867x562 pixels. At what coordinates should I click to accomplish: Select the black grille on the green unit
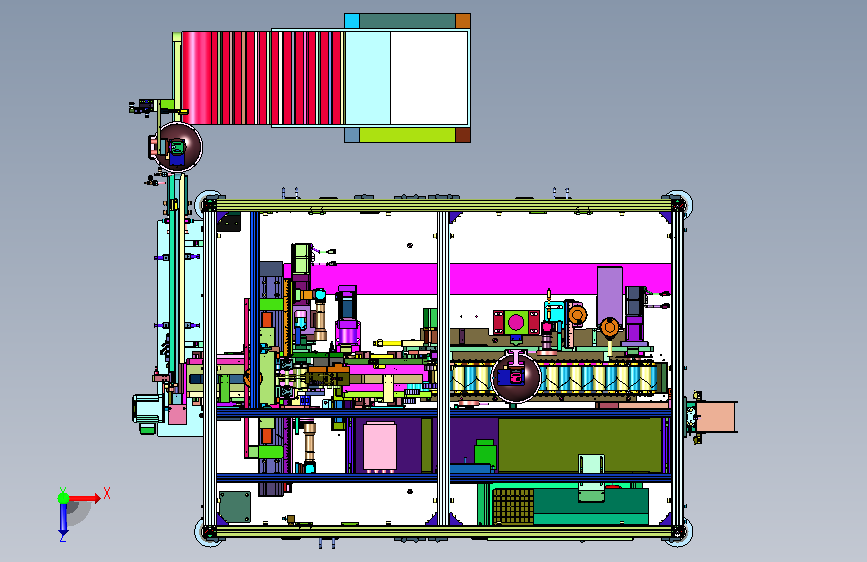513,506
